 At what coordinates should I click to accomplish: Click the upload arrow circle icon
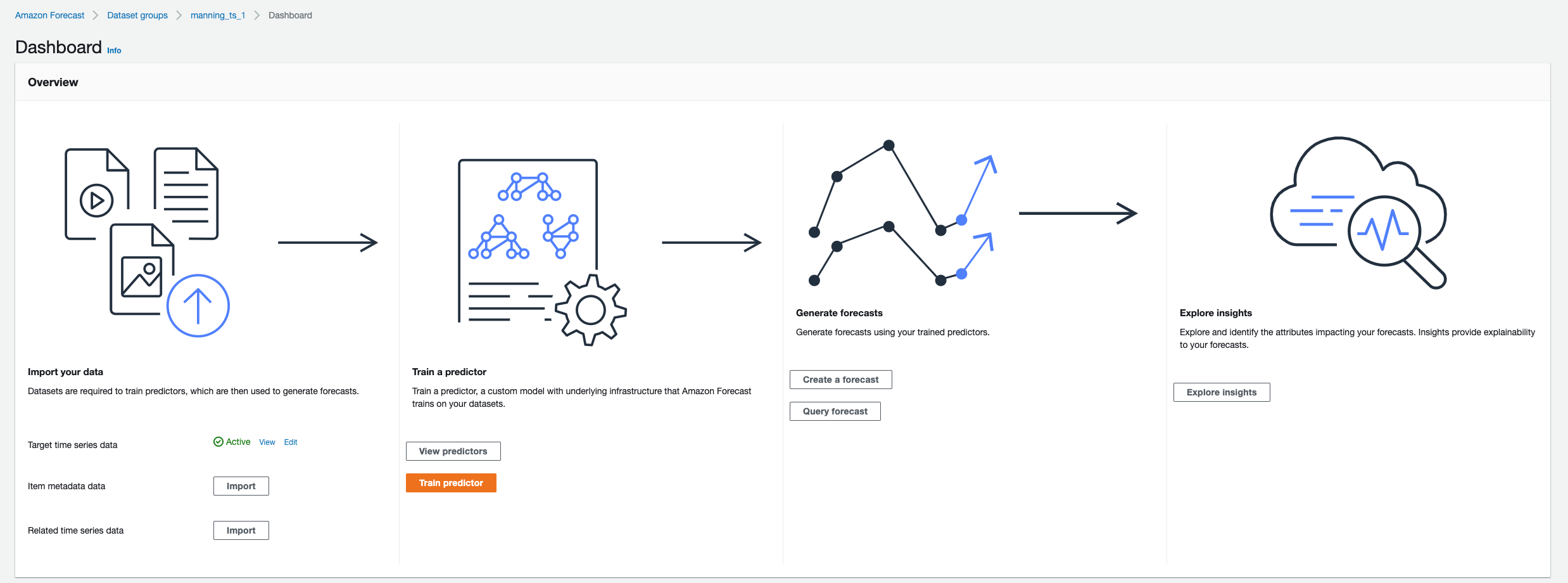[198, 305]
